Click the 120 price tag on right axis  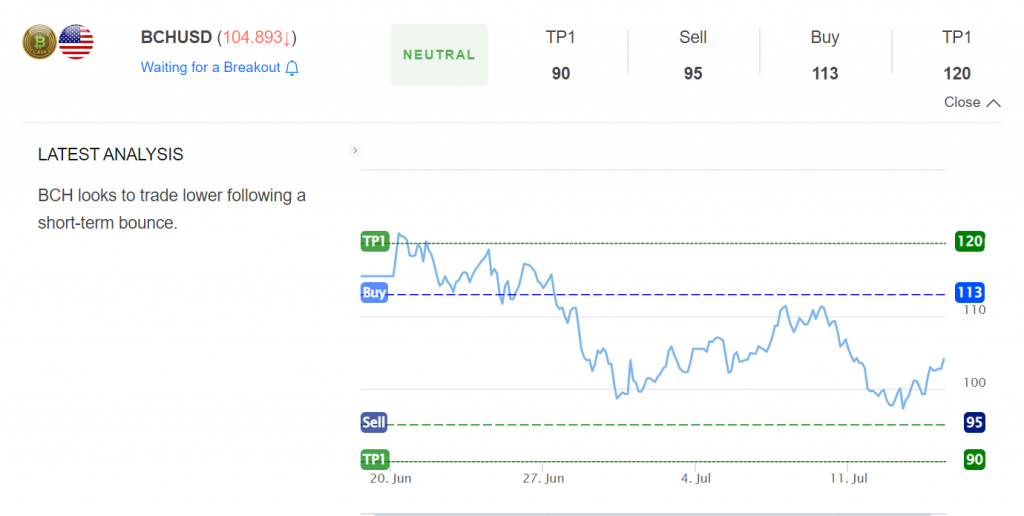point(969,242)
